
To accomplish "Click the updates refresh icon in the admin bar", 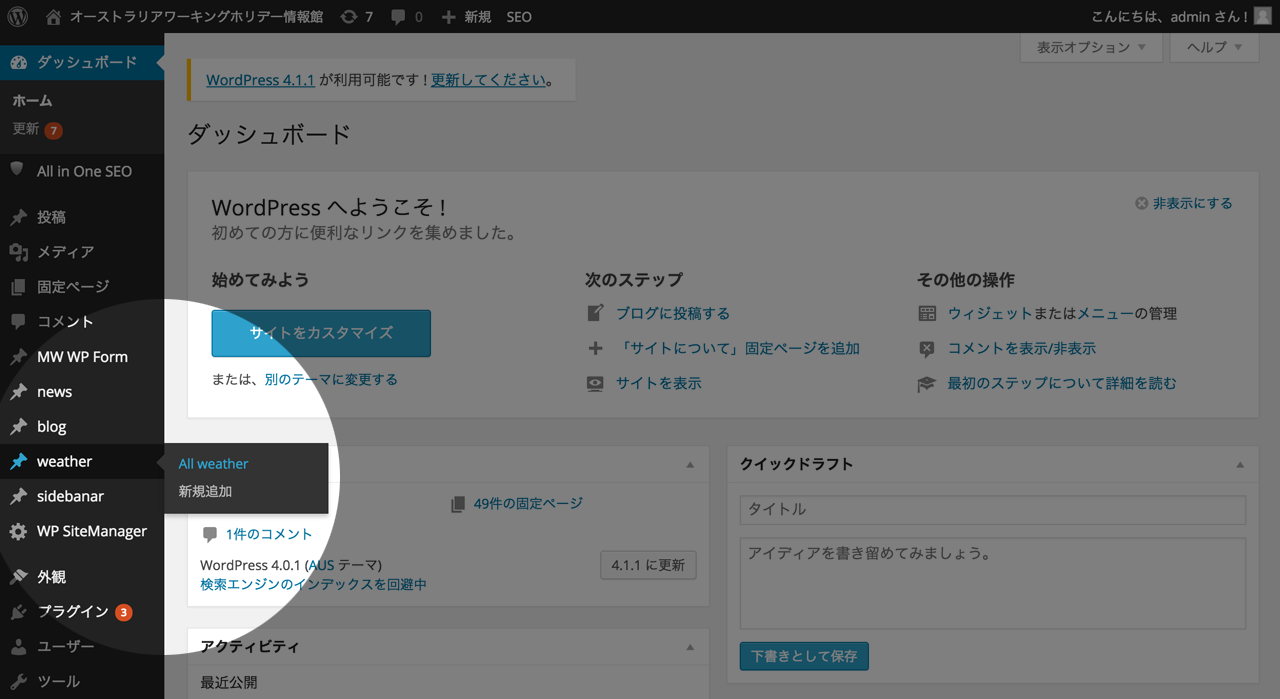I will (348, 17).
